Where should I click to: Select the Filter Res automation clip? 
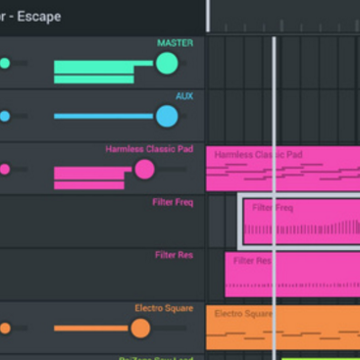pyautogui.click(x=292, y=274)
